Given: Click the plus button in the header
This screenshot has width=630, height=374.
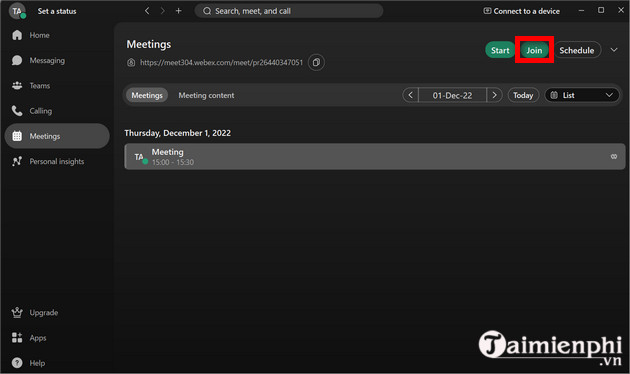Looking at the screenshot, I should [x=178, y=11].
